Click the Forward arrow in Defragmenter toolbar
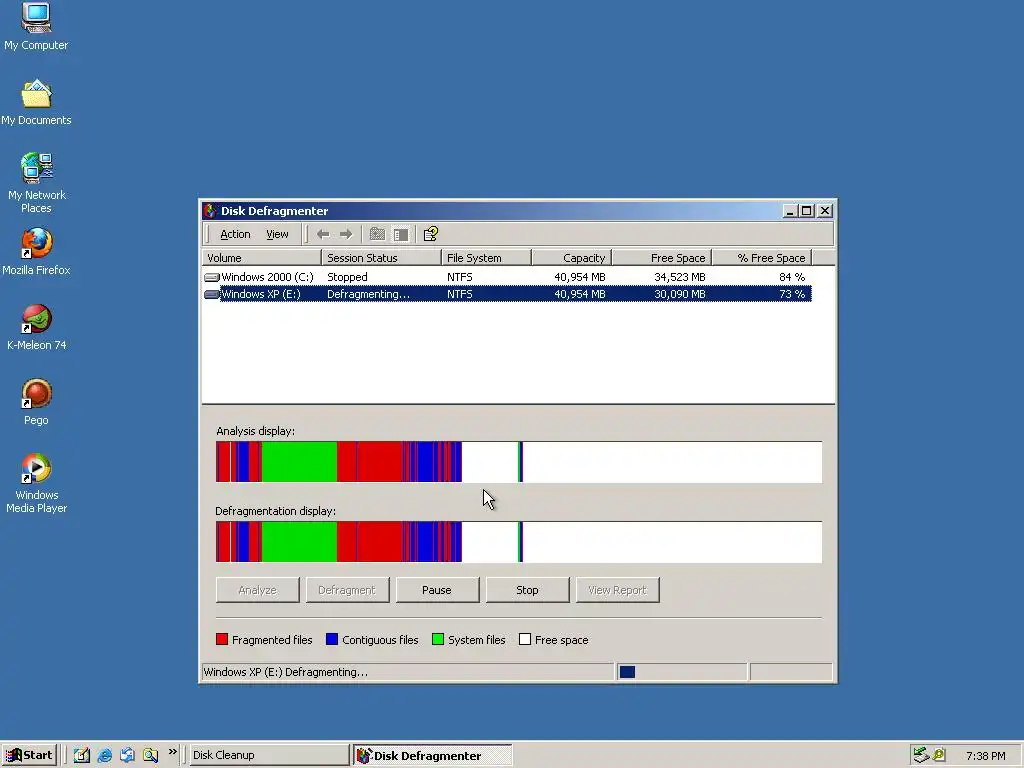 pos(346,234)
